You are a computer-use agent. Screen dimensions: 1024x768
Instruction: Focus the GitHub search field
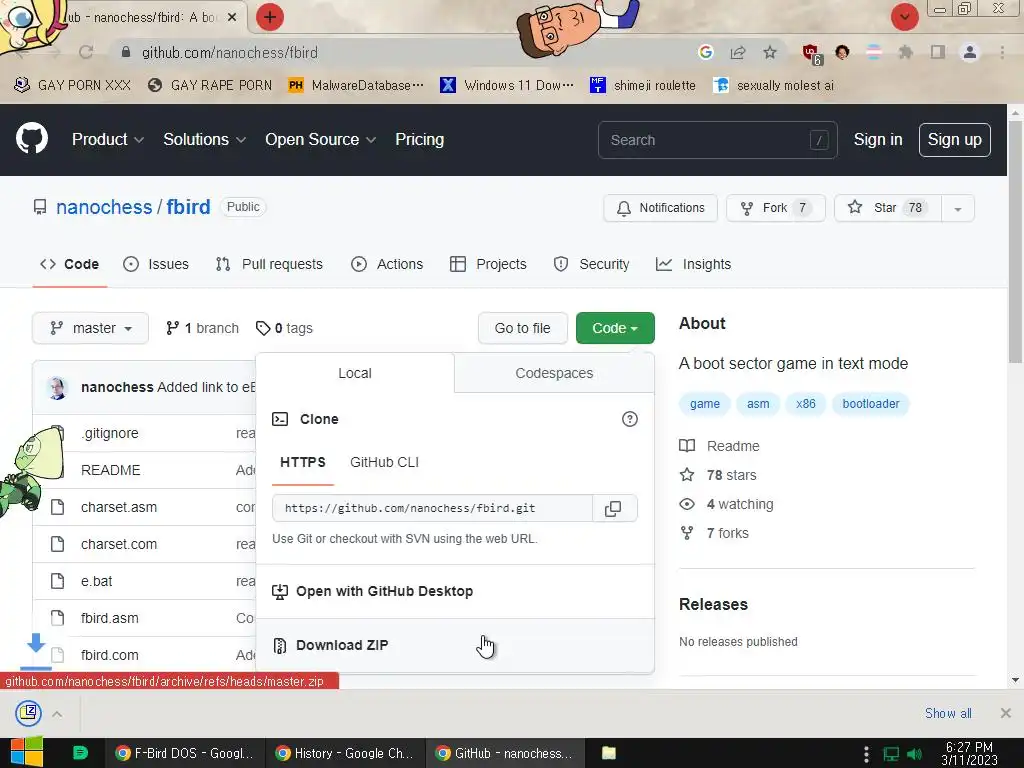717,140
